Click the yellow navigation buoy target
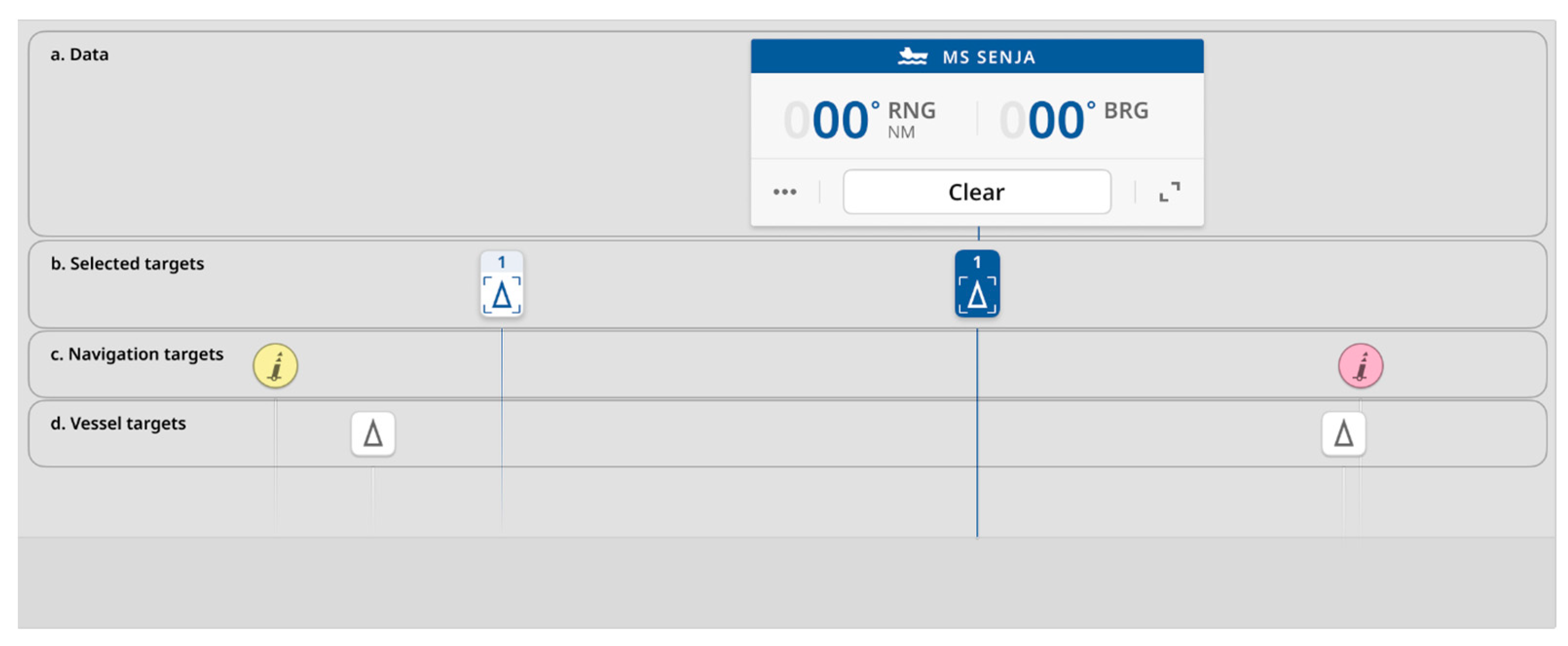This screenshot has height=646, width=1568. click(x=276, y=366)
